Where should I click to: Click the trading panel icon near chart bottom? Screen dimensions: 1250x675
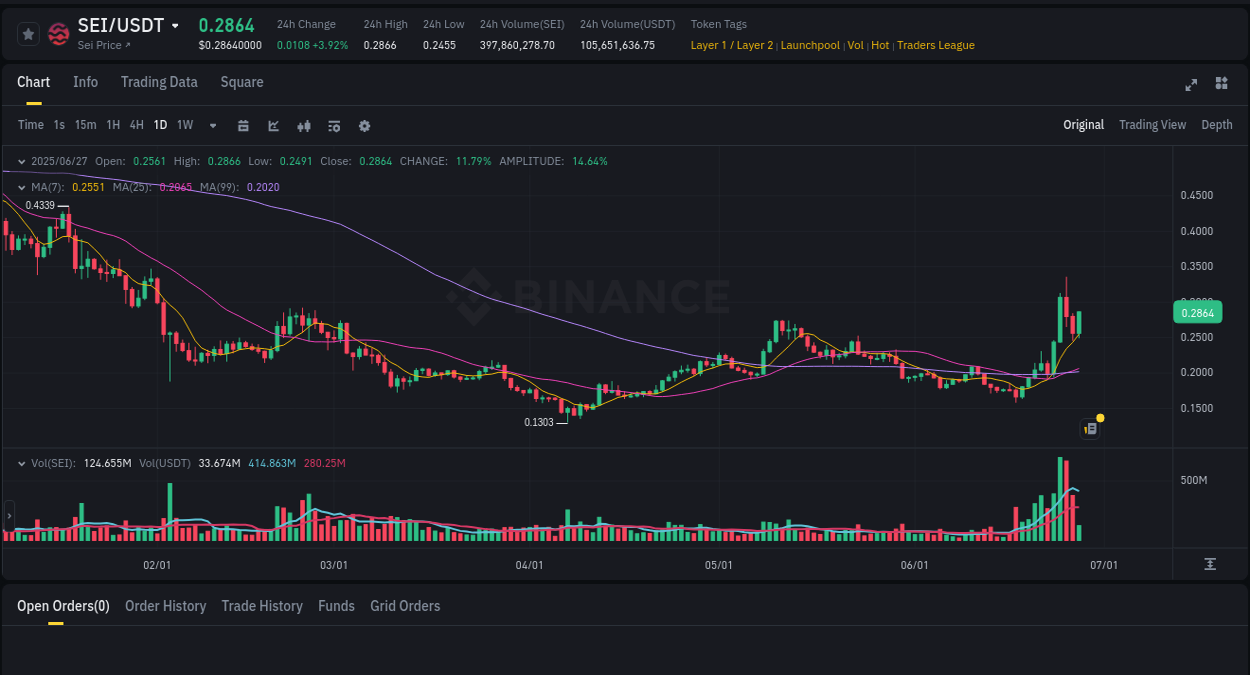tap(1090, 428)
